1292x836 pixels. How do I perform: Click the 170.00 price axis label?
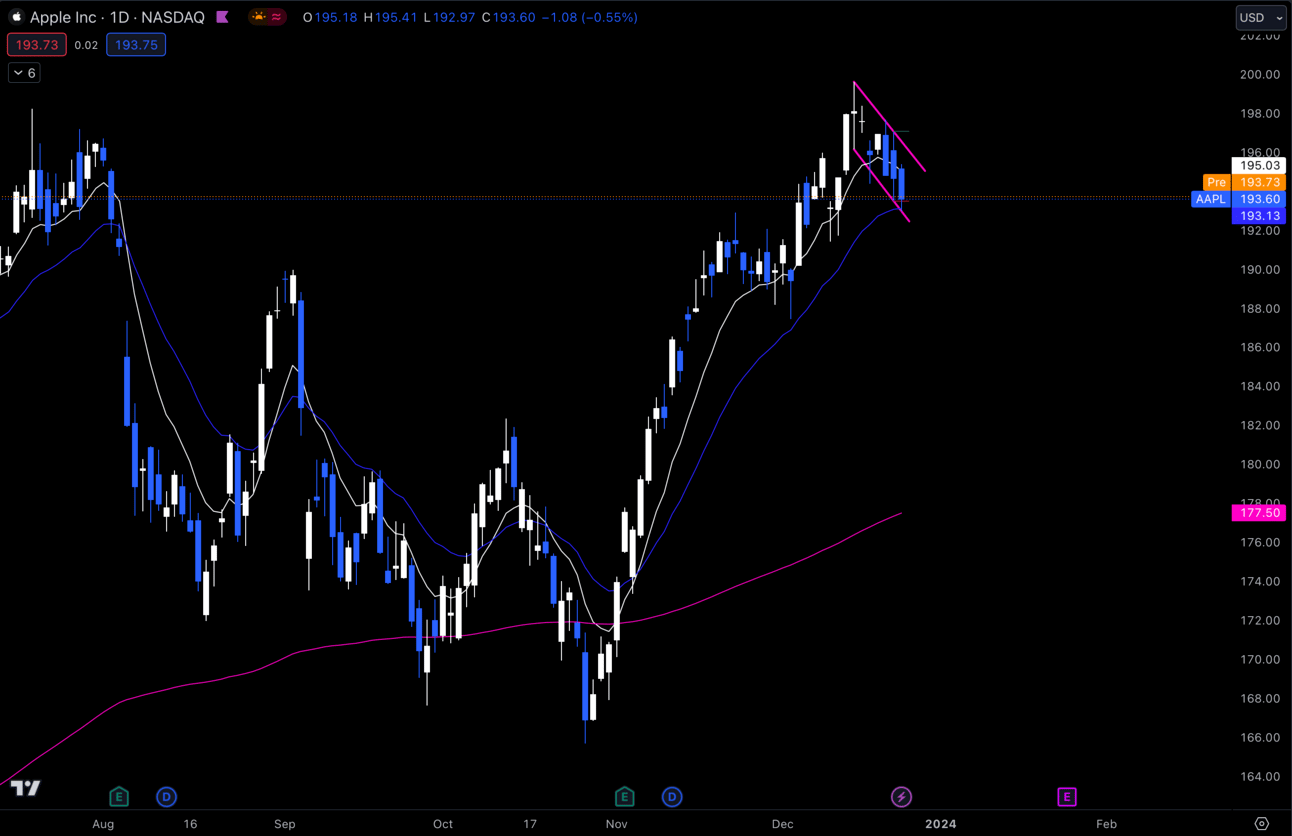pyautogui.click(x=1260, y=659)
